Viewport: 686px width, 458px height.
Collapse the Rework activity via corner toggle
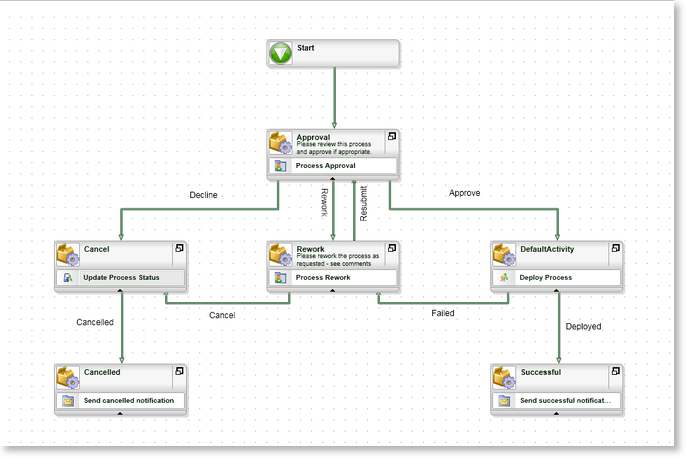tap(392, 248)
